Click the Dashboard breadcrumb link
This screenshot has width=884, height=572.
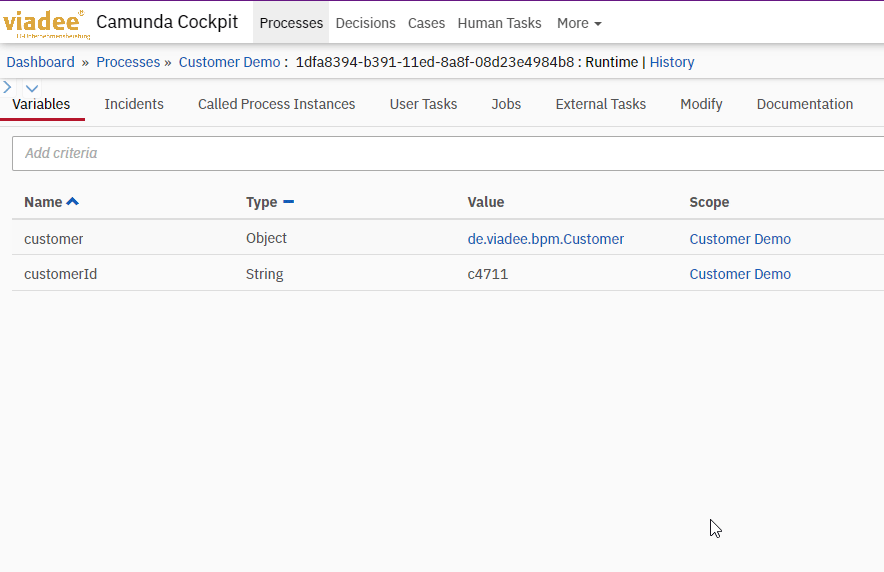coord(41,62)
